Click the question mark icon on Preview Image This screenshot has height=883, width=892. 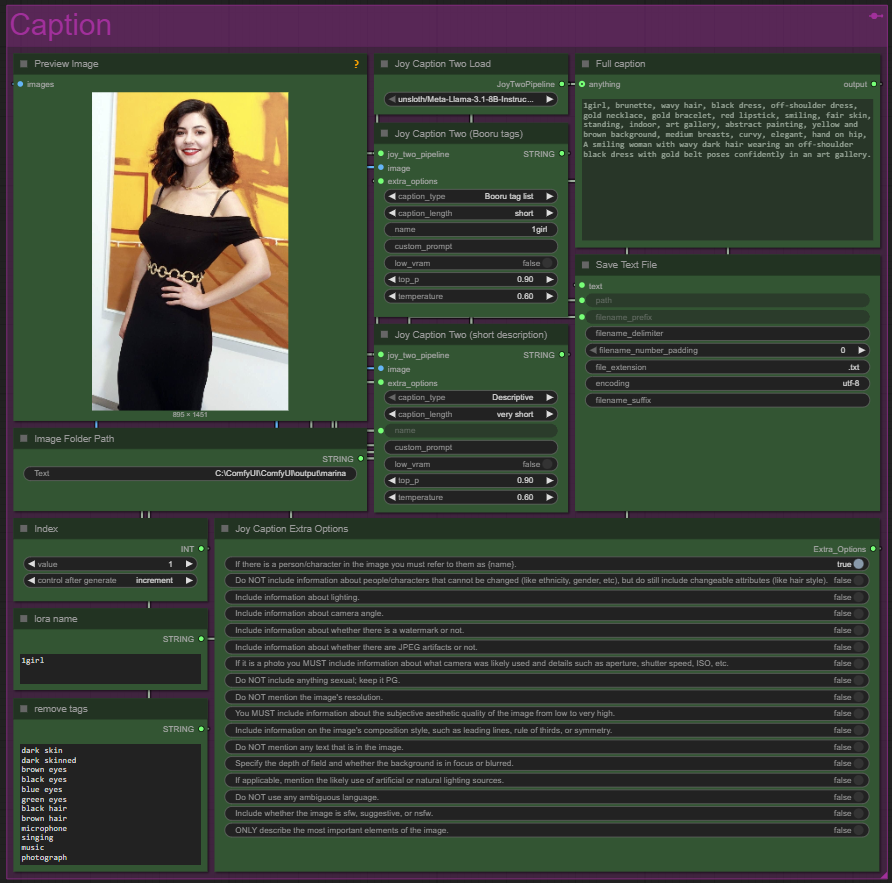(356, 64)
